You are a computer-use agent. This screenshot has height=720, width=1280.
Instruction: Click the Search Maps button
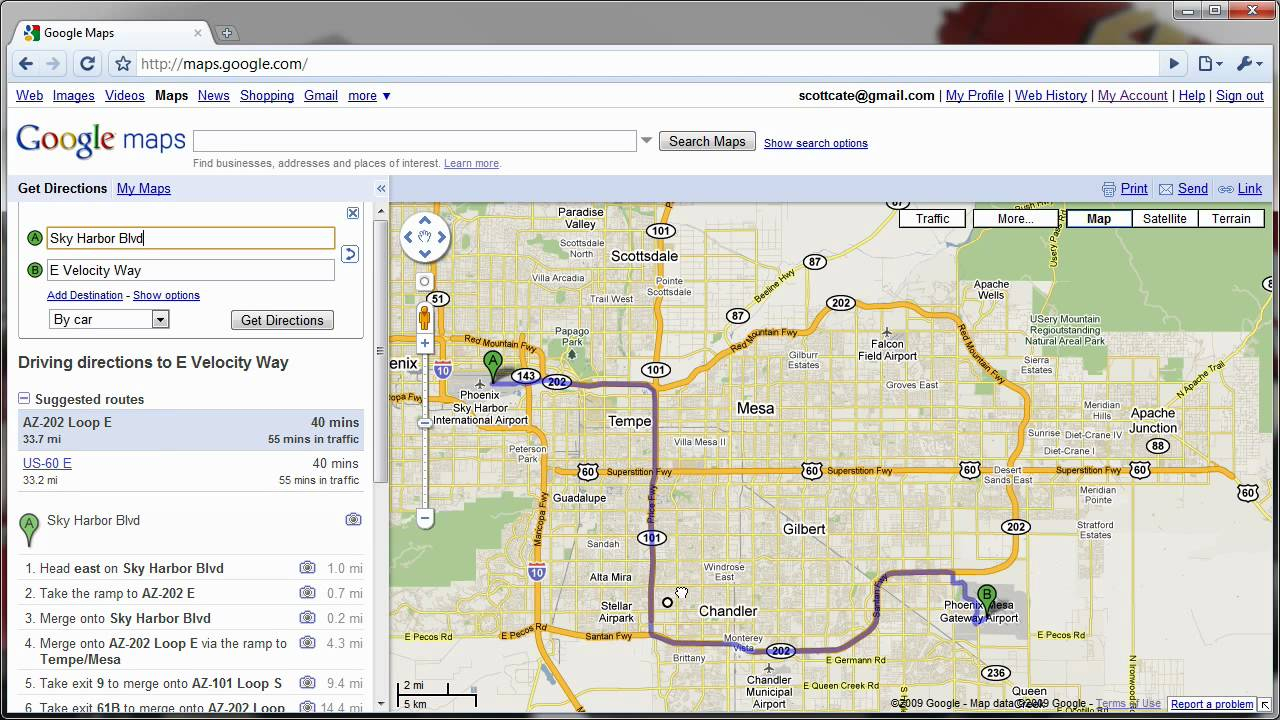707,142
